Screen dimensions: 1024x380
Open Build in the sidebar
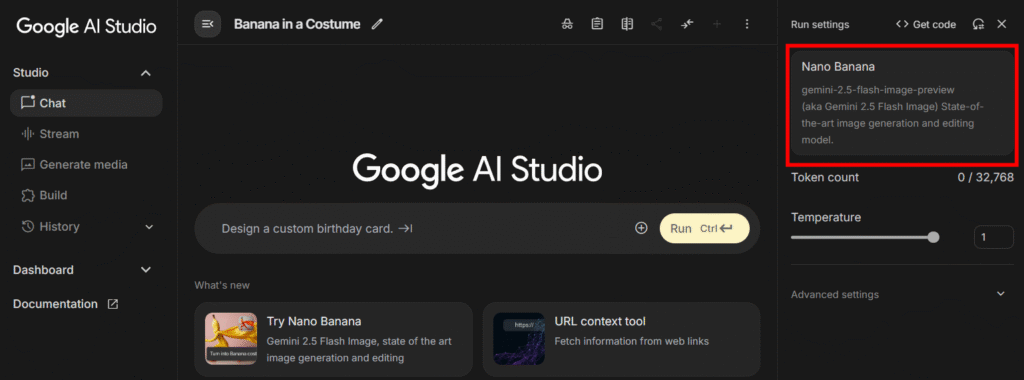point(86,195)
